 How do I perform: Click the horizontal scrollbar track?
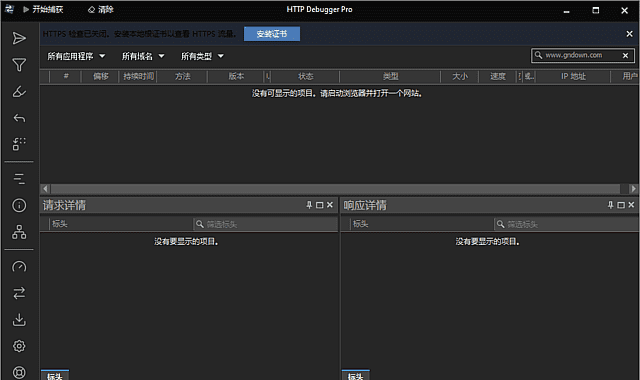coord(335,189)
